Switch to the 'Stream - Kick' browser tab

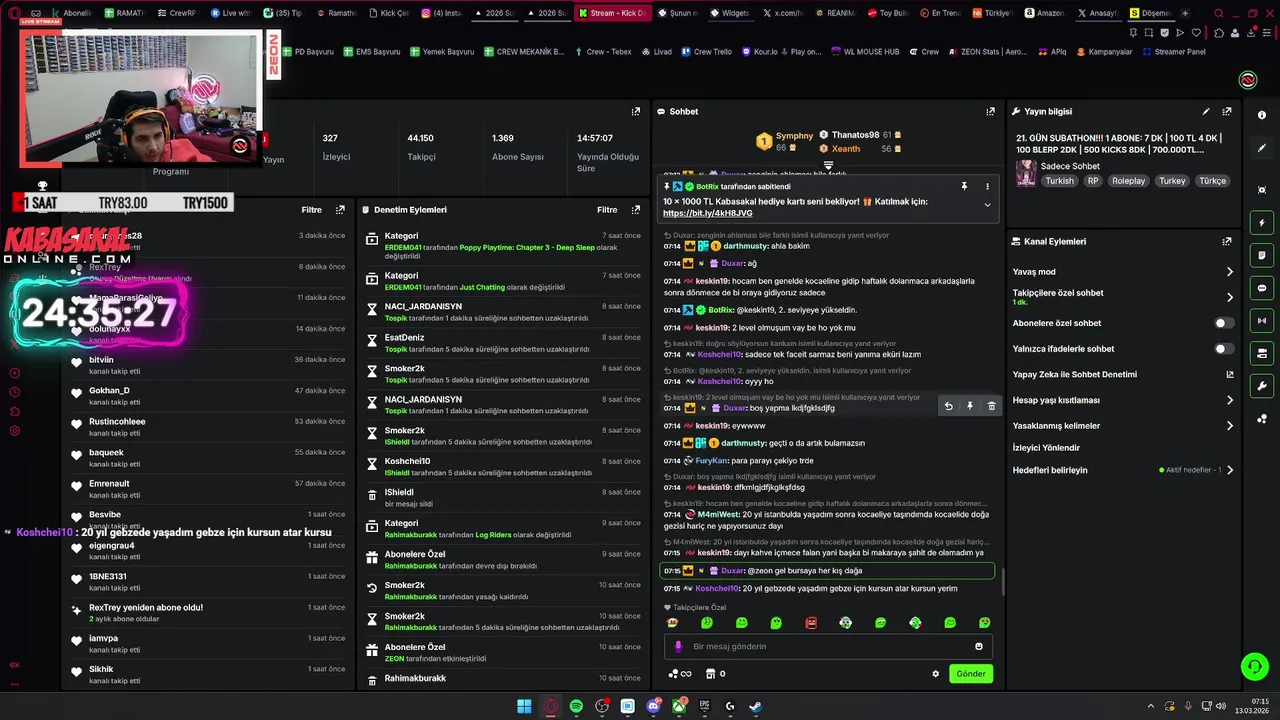point(614,13)
